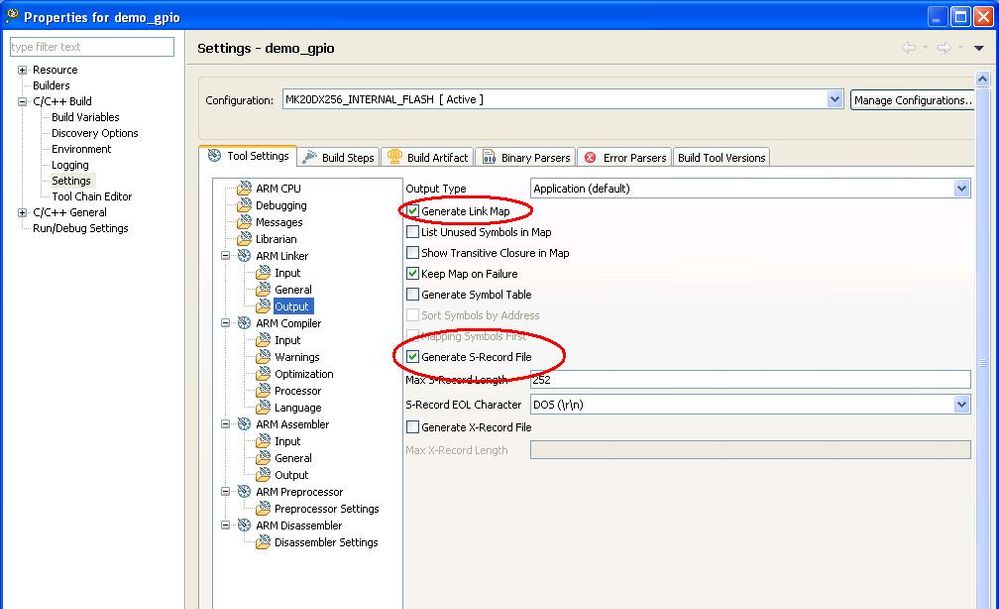This screenshot has width=999, height=609.
Task: Expand the Resource tree node
Action: [22, 70]
